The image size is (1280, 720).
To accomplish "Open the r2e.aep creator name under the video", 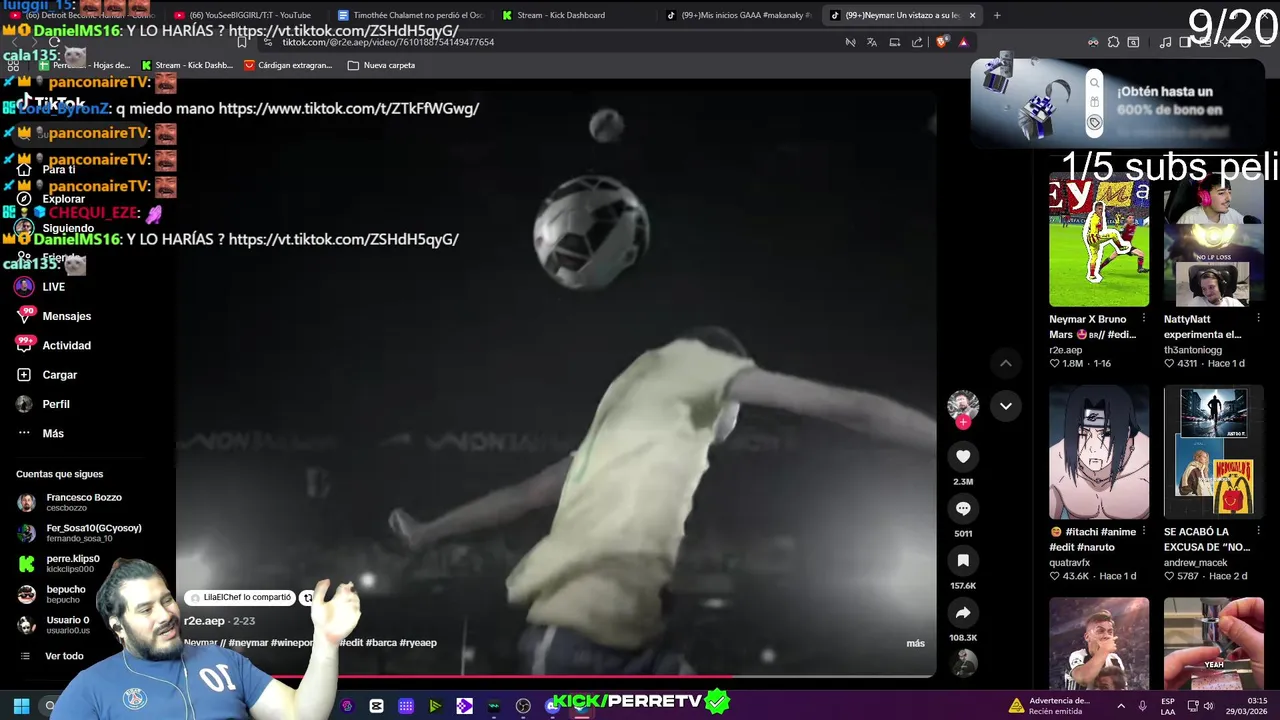I will pyautogui.click(x=204, y=621).
